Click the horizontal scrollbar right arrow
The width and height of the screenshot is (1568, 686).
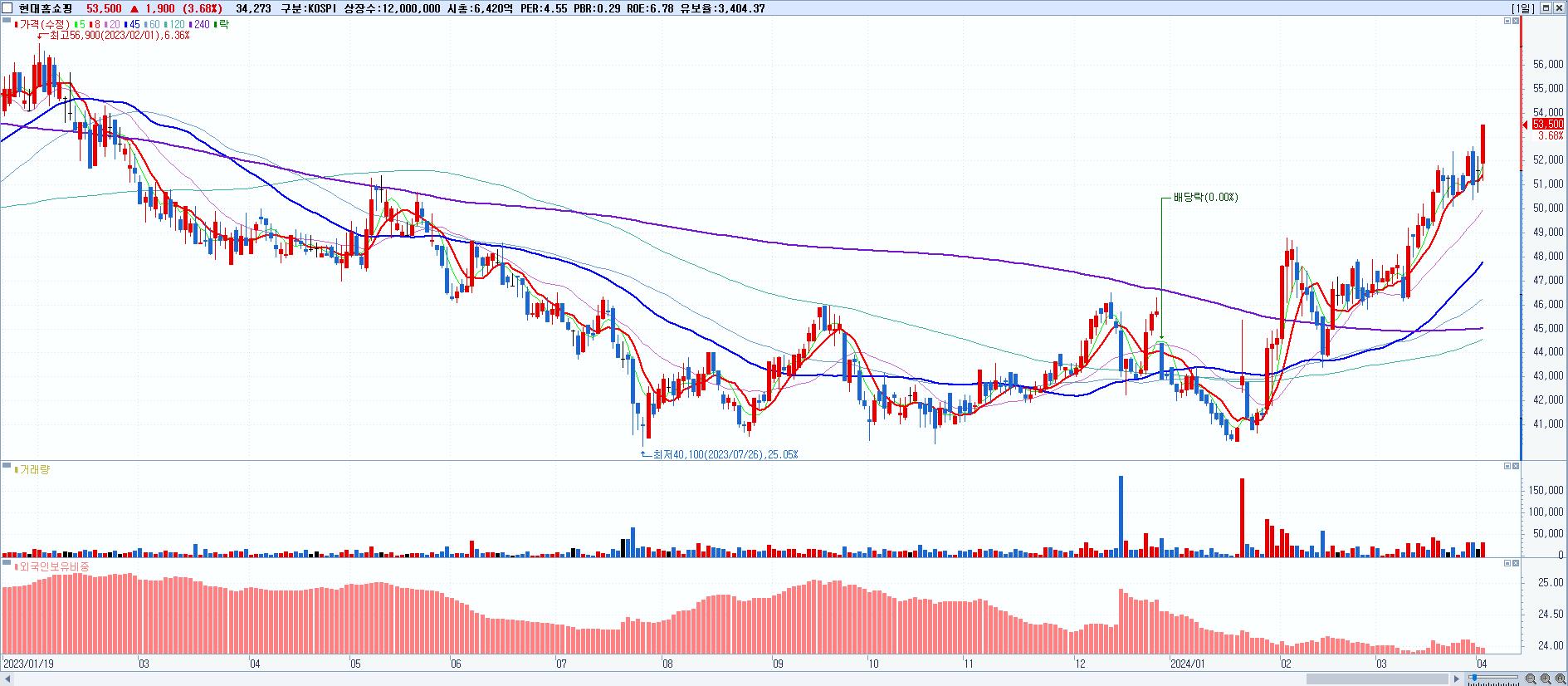coord(1457,679)
